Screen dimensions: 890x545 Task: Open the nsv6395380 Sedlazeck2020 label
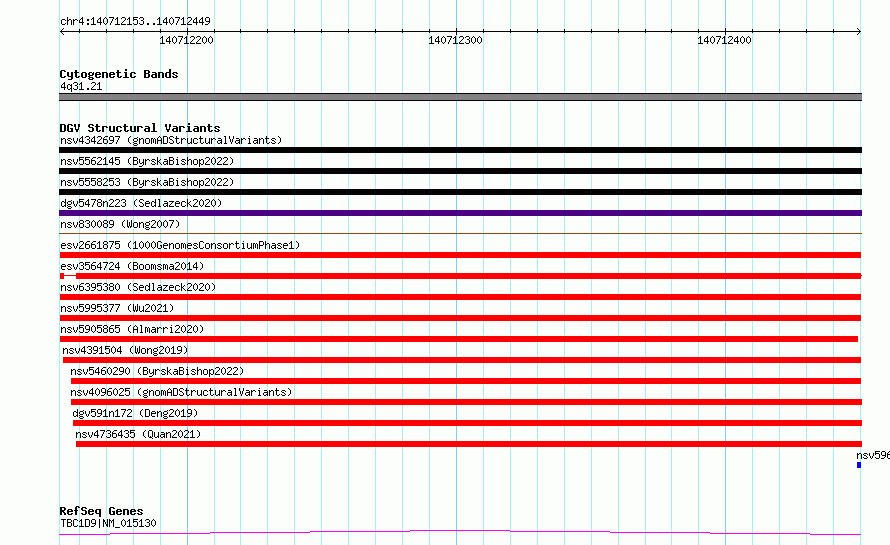point(138,287)
